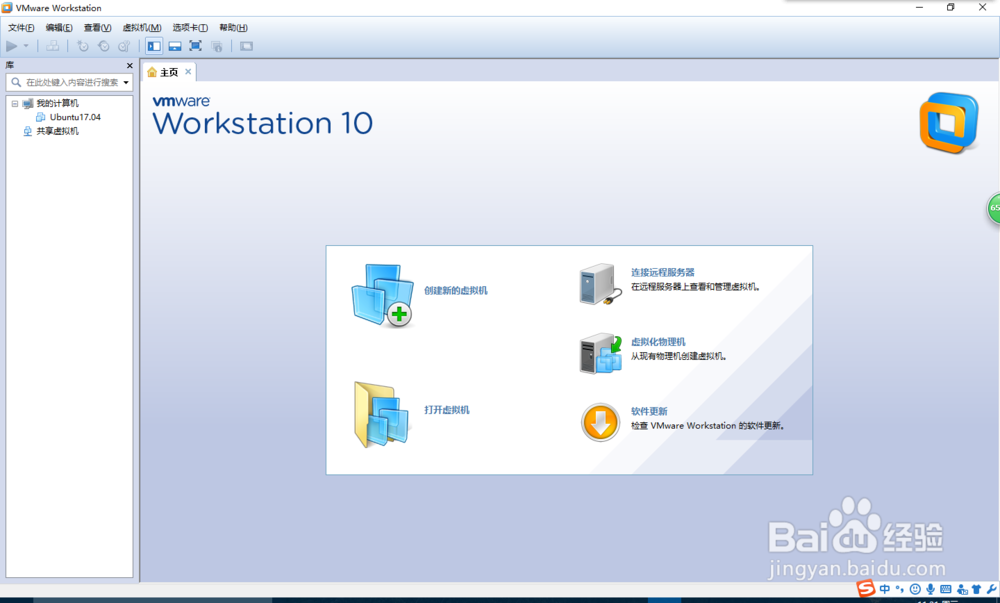The width and height of the screenshot is (1000, 603).
Task: Click the user account icon in IME bar
Action: (x=962, y=590)
